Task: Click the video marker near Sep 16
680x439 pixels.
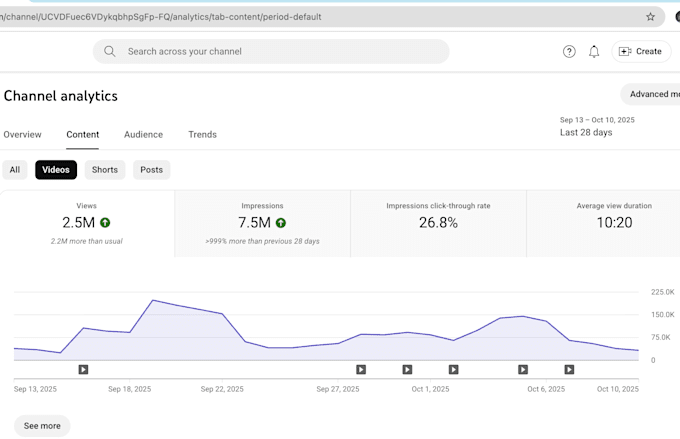Action: coord(83,370)
